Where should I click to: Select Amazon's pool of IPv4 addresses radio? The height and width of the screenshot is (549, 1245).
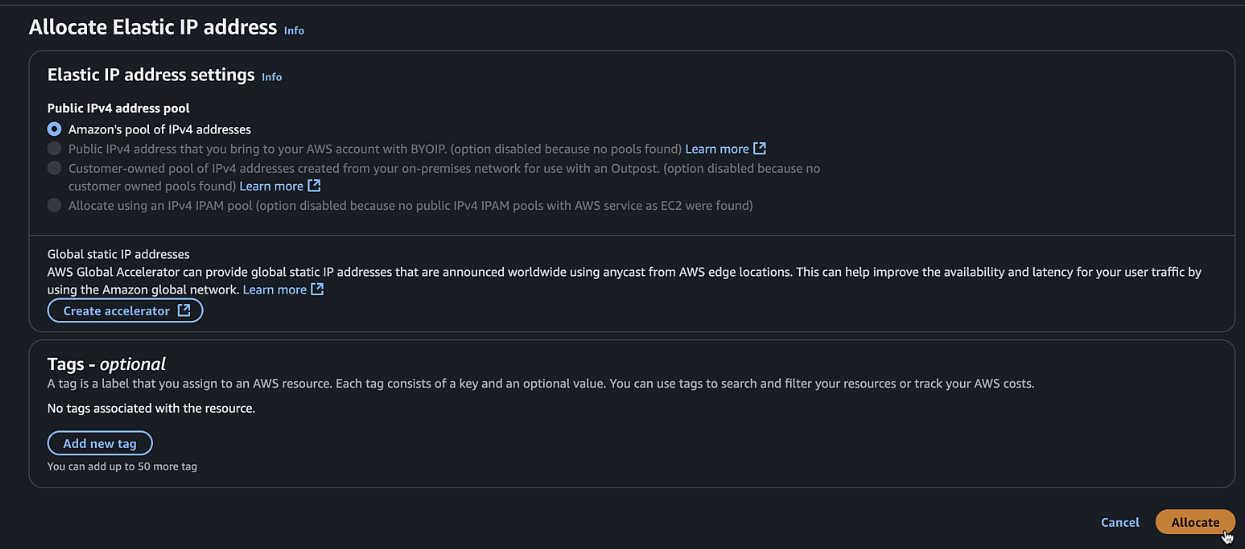(x=54, y=129)
